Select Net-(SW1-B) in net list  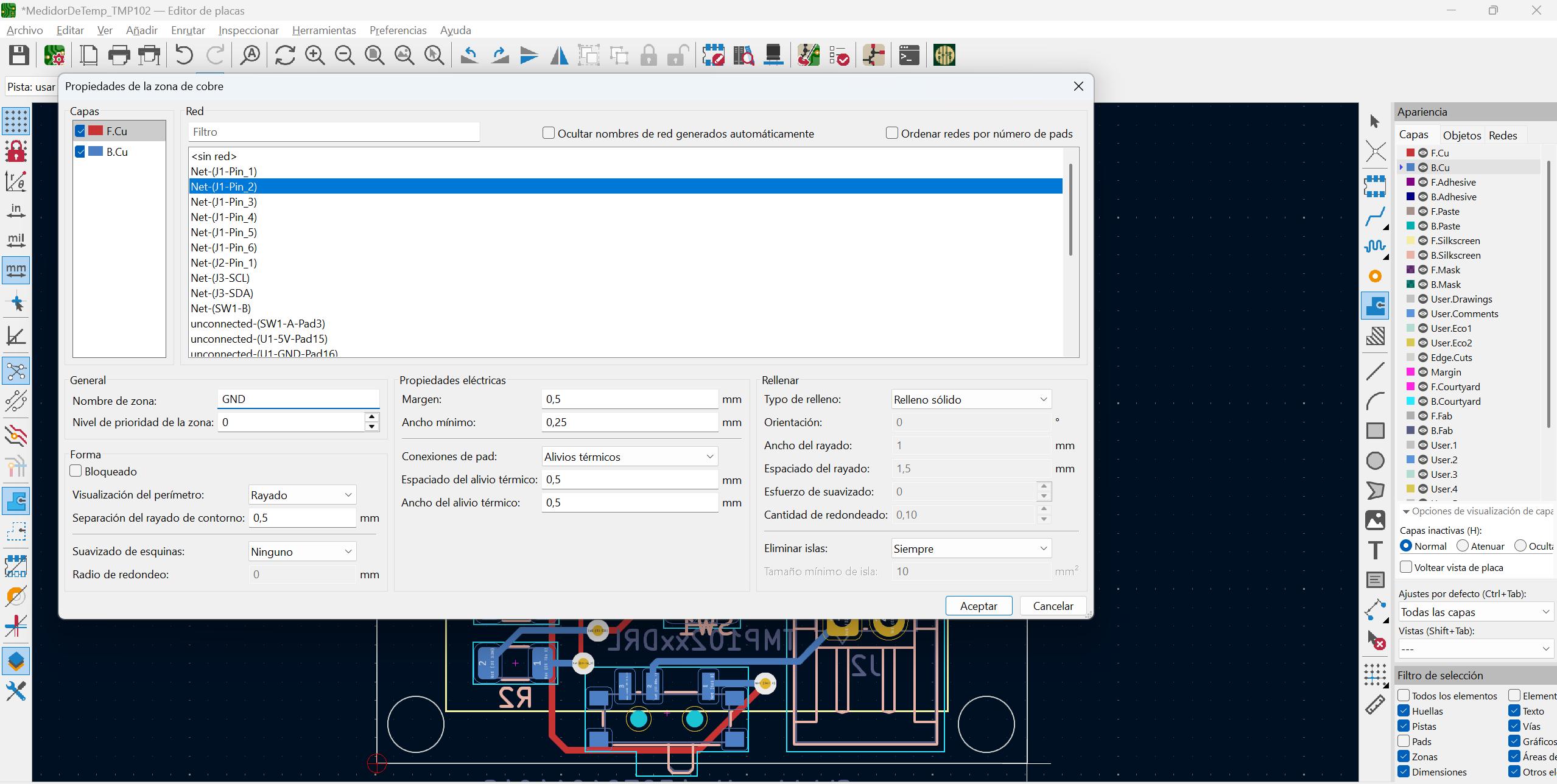tap(626, 308)
